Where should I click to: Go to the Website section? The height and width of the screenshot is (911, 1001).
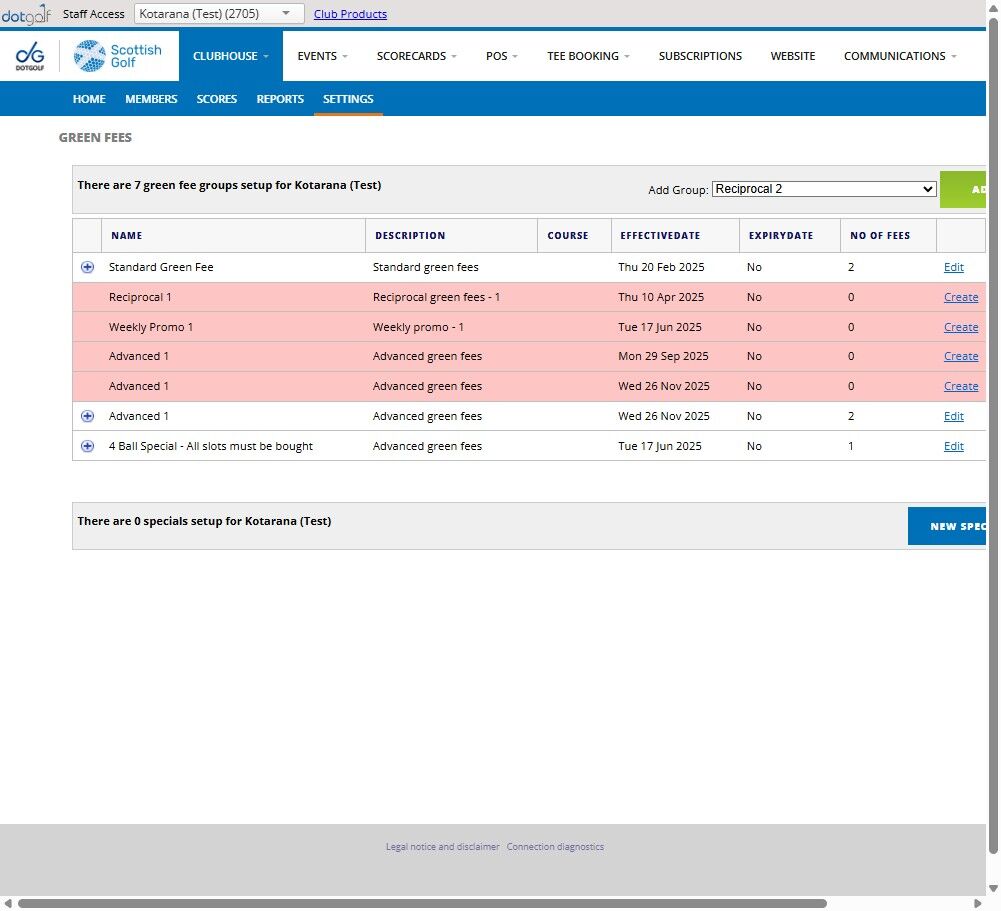click(793, 56)
